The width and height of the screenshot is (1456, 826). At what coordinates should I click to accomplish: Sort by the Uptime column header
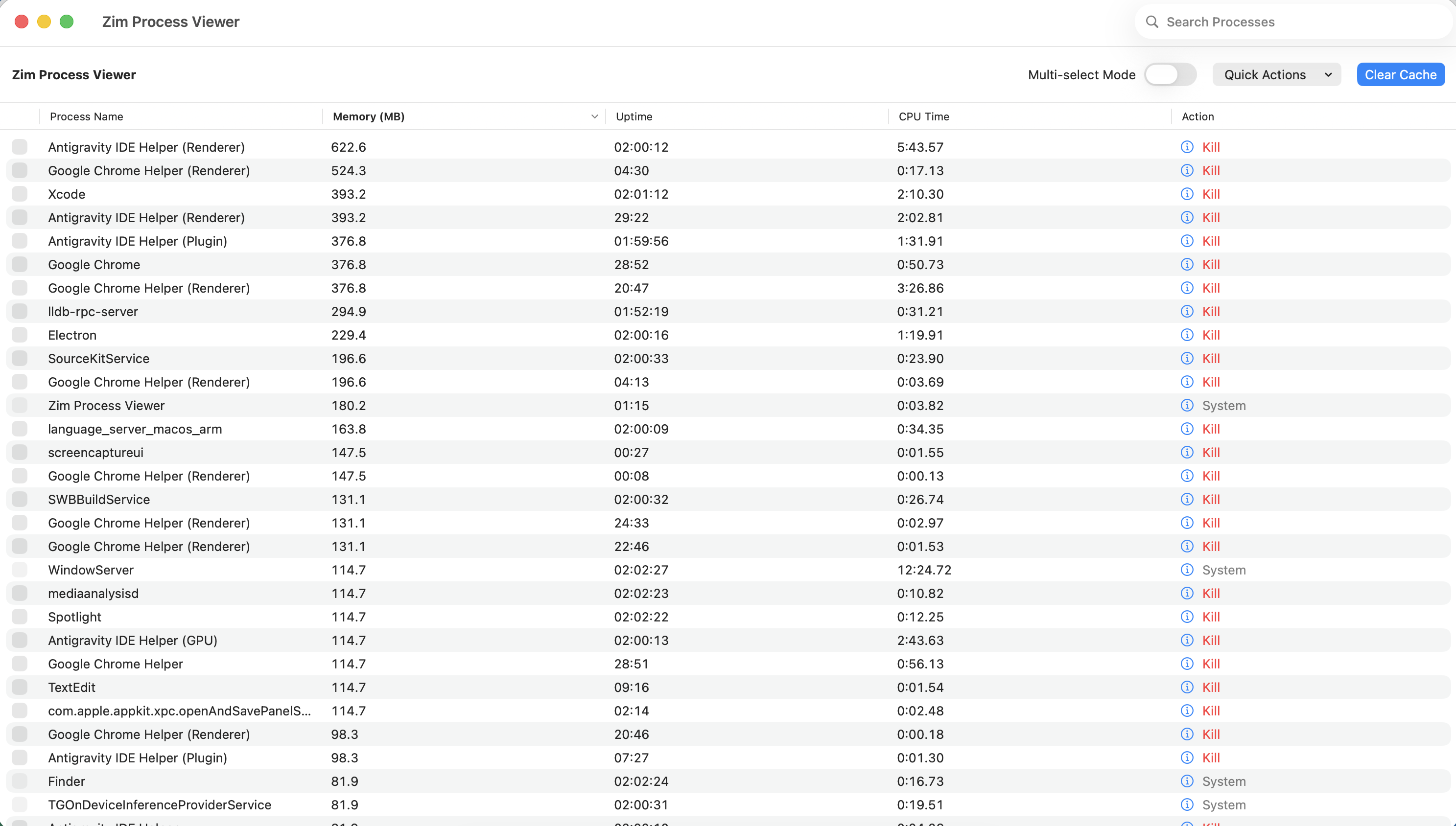click(x=634, y=116)
